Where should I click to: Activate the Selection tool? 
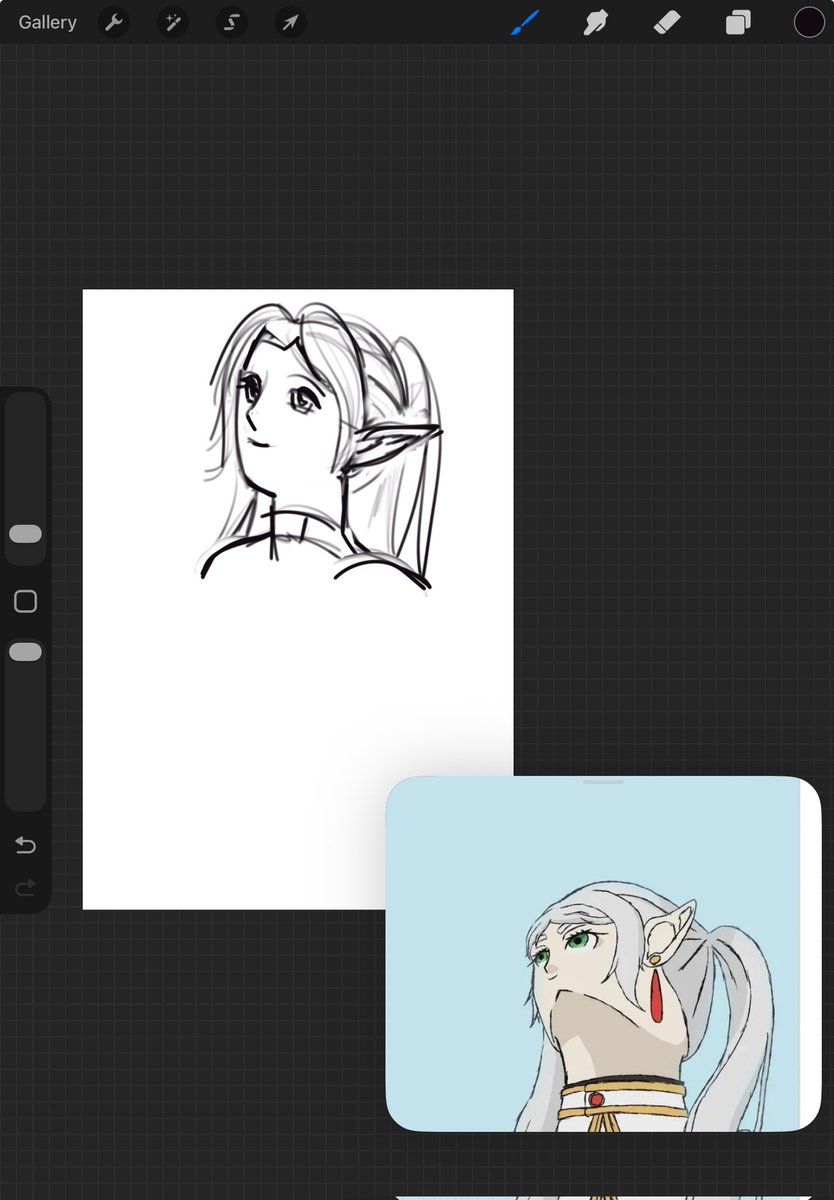231,21
